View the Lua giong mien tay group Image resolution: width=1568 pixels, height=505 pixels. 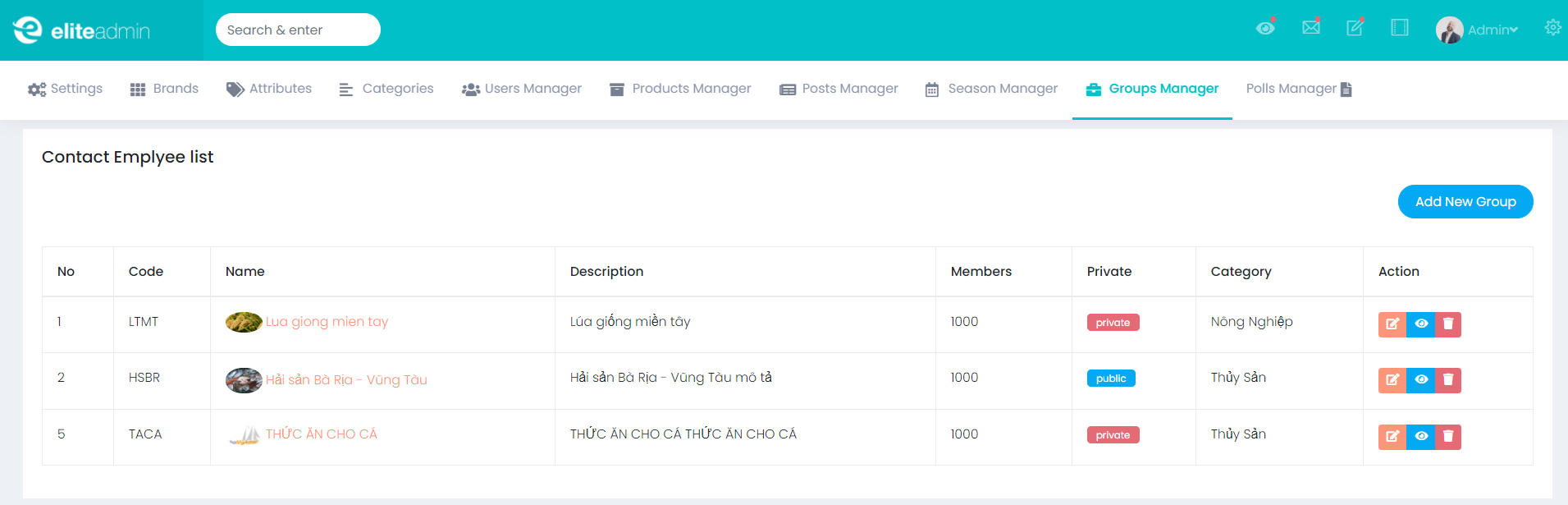[x=1421, y=324]
